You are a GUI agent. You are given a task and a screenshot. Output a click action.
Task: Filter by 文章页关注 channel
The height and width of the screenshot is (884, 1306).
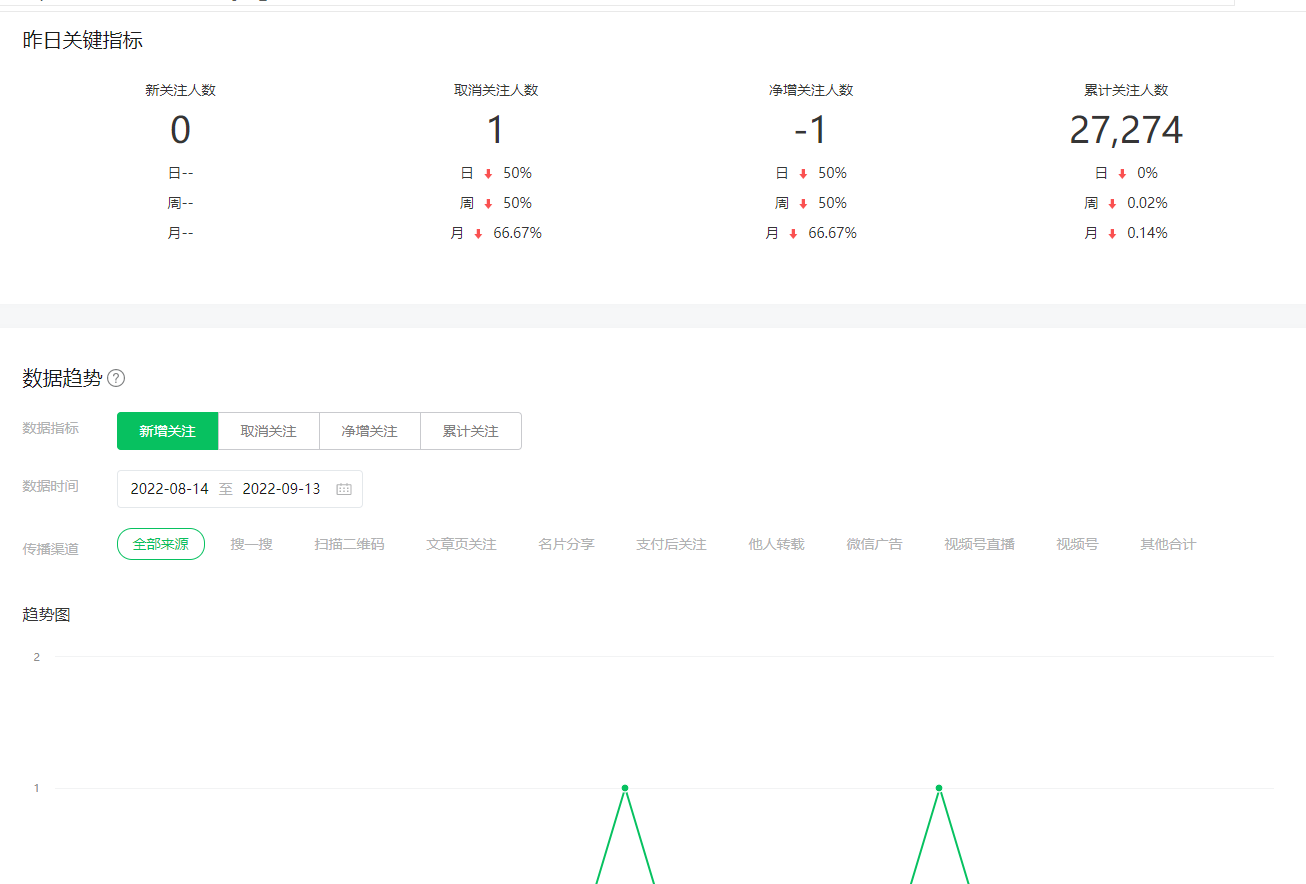click(x=461, y=544)
